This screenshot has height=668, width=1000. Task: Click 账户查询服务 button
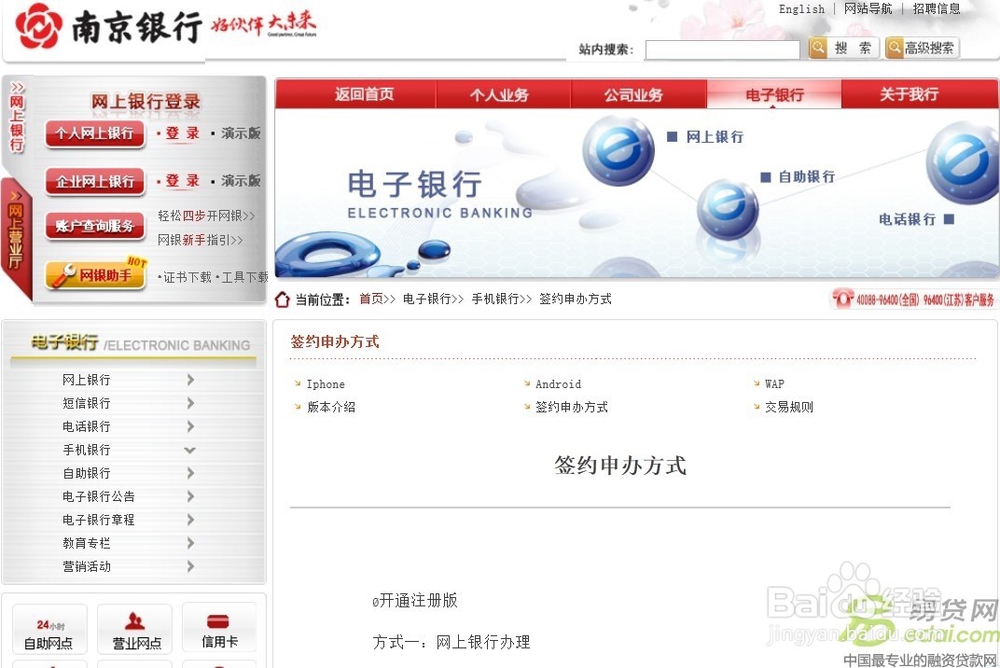pyautogui.click(x=95, y=226)
